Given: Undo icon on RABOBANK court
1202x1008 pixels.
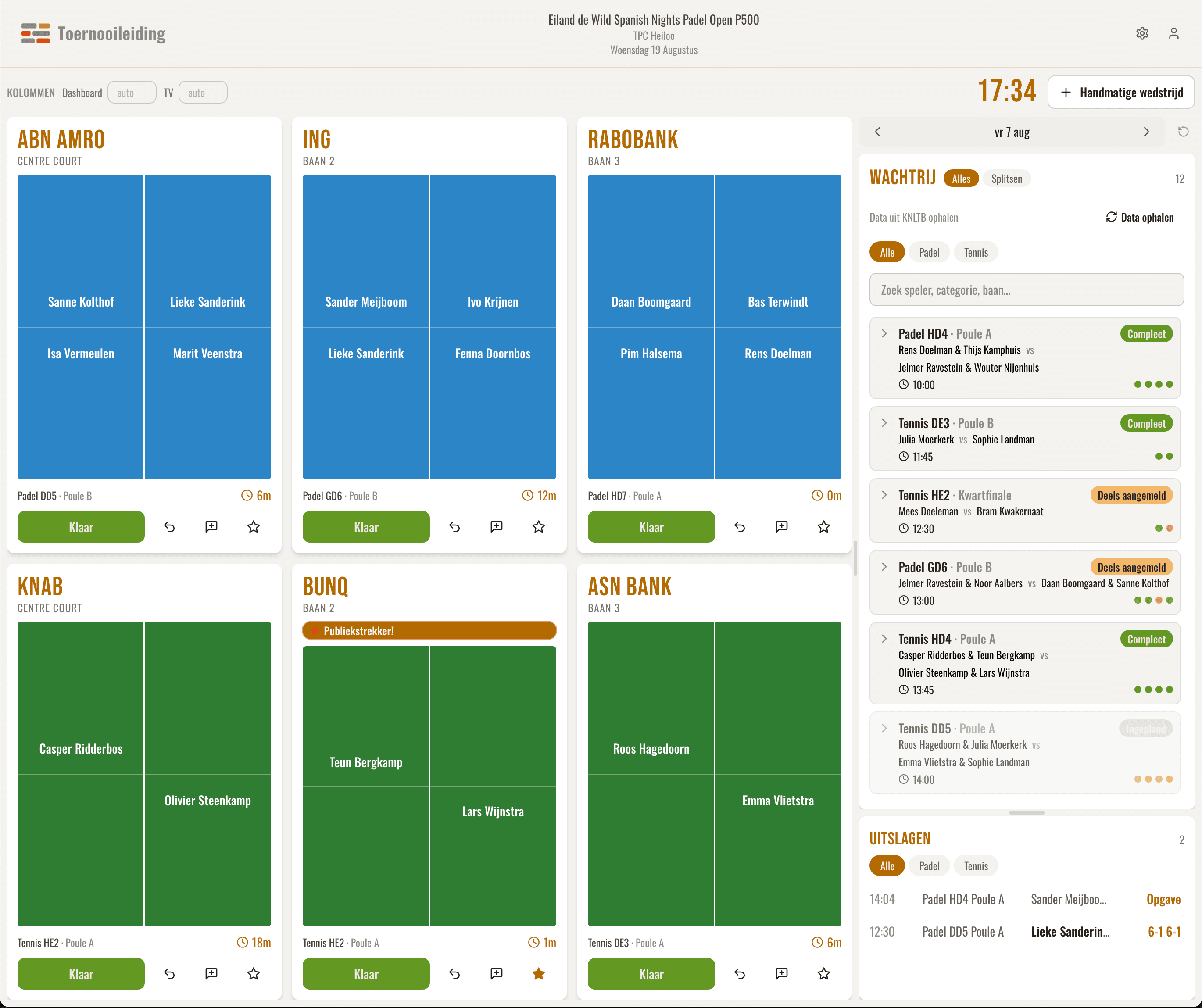Looking at the screenshot, I should tap(740, 527).
